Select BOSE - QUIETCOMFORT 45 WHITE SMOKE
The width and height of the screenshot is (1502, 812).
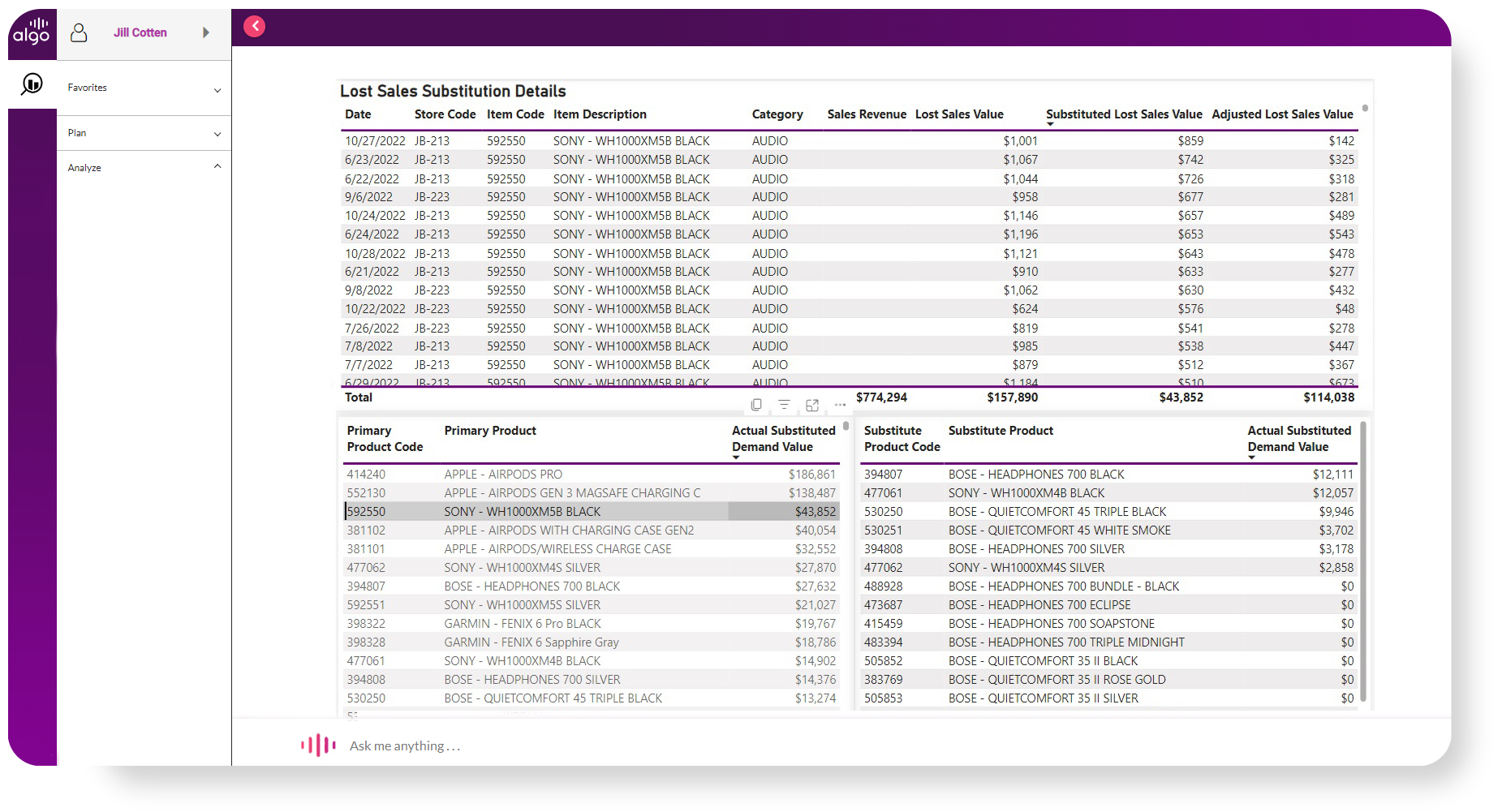(1060, 531)
